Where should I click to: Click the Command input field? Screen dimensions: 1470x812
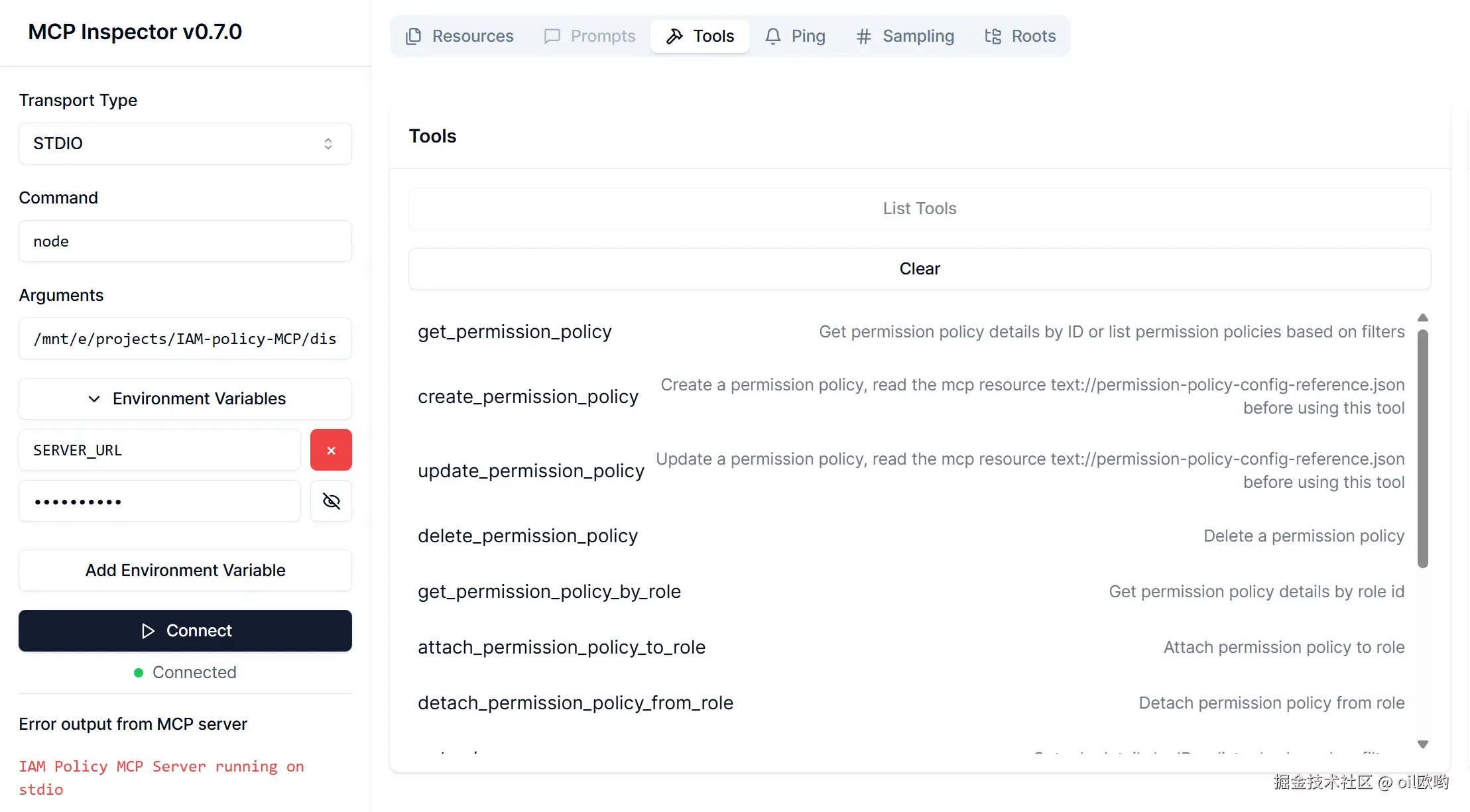[x=185, y=241]
